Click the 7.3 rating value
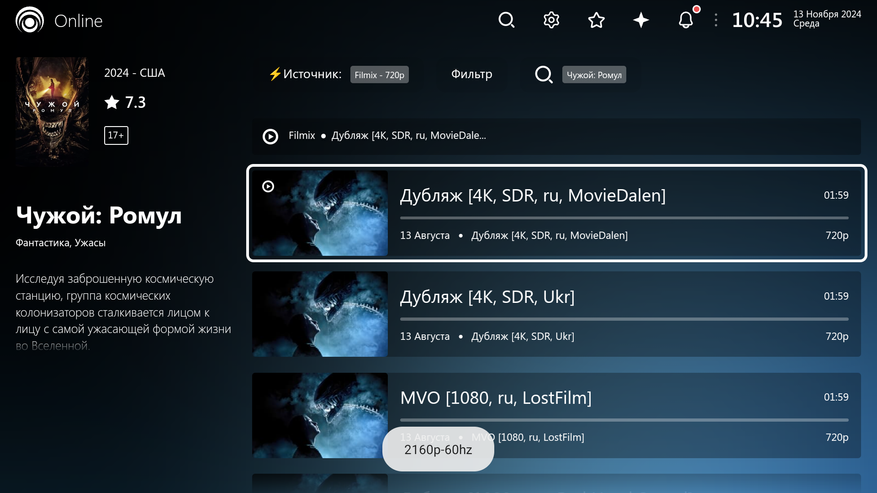This screenshot has height=493, width=877. click(135, 102)
